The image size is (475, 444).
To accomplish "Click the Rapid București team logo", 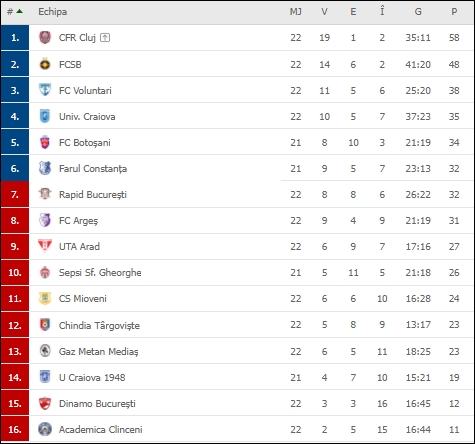I will tap(45, 194).
